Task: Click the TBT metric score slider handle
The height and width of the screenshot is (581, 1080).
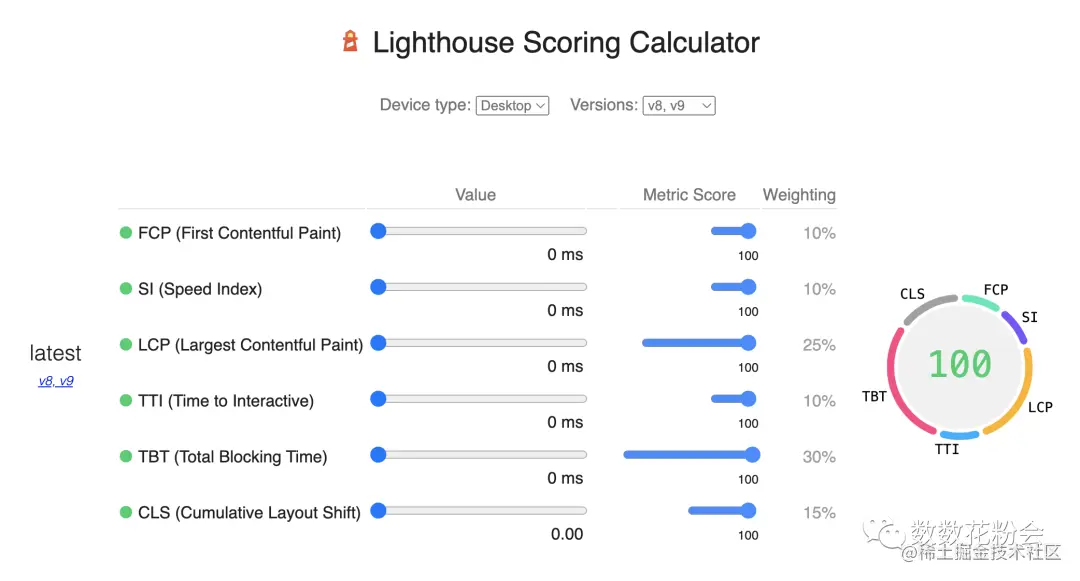Action: tap(752, 454)
